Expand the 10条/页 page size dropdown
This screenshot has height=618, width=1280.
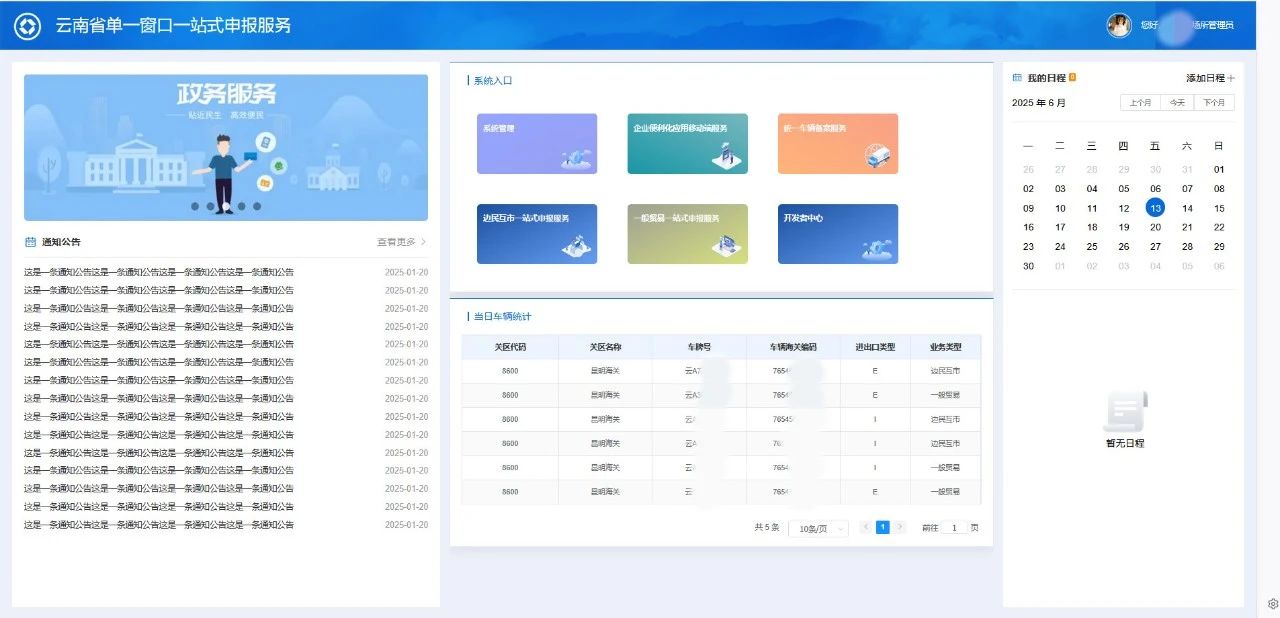[x=817, y=528]
